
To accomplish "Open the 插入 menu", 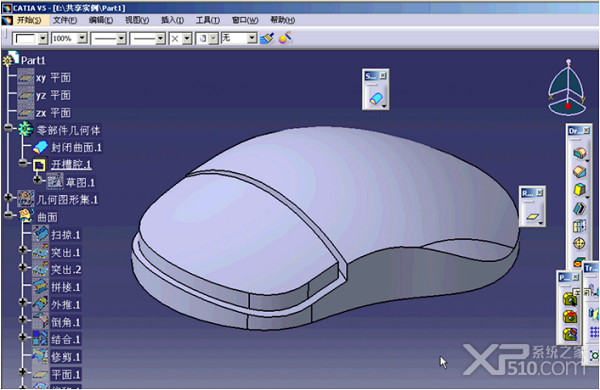I will pos(172,20).
